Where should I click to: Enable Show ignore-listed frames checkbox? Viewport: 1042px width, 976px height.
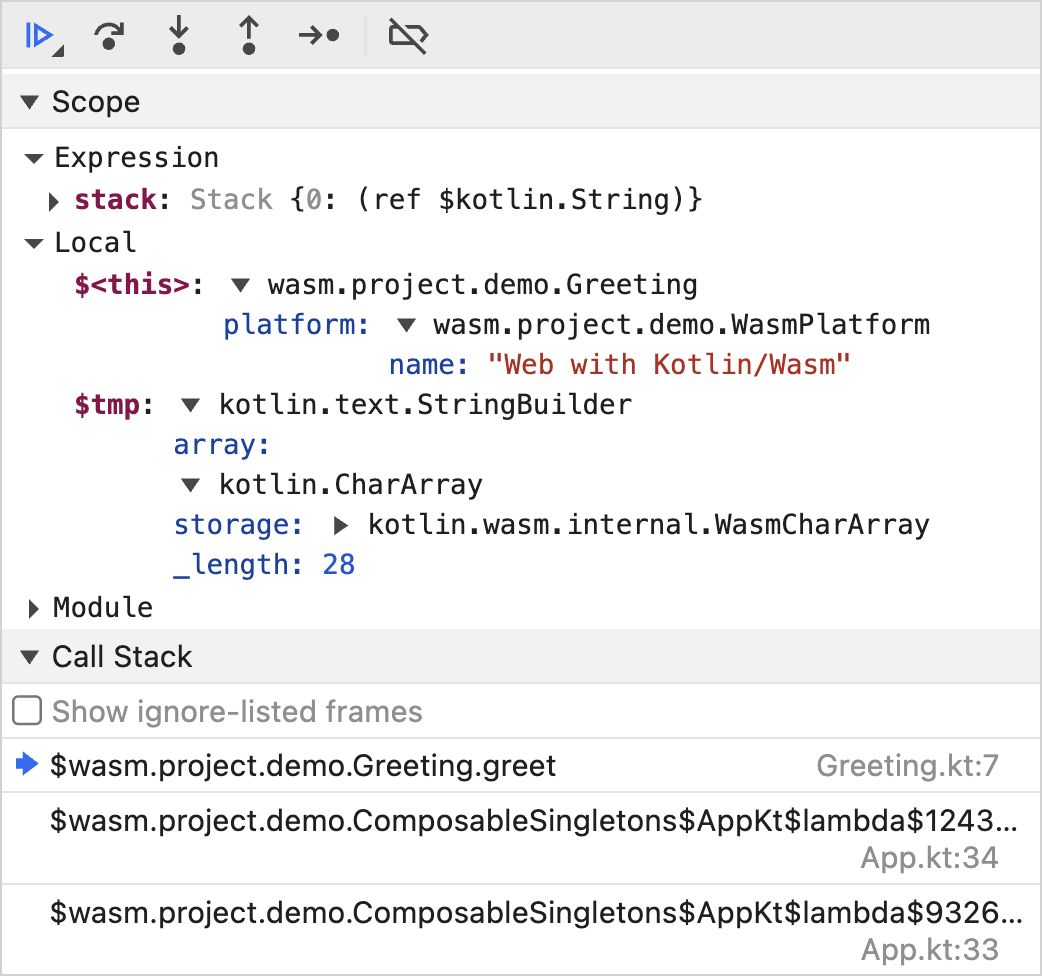click(x=27, y=712)
